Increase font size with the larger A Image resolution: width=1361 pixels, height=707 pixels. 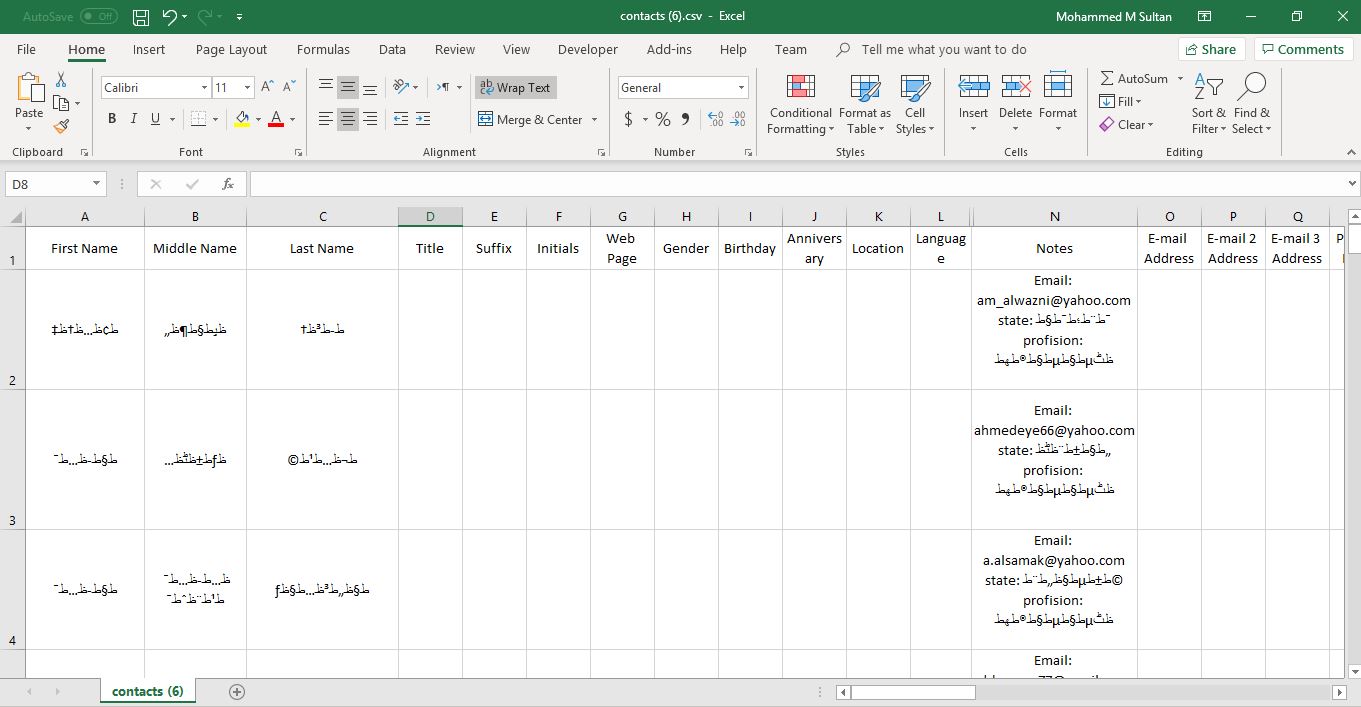point(267,87)
